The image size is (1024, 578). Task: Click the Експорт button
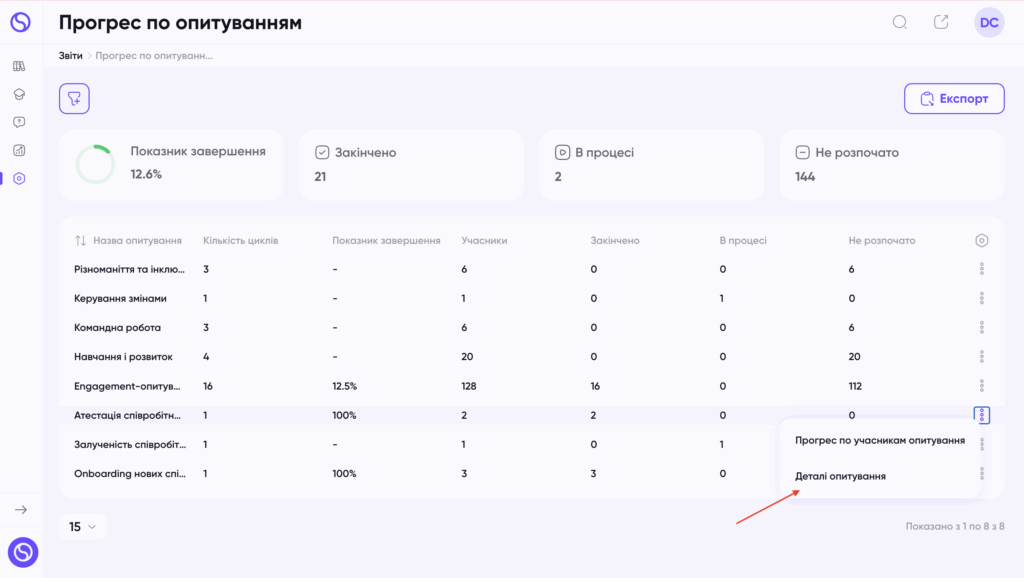pos(954,99)
